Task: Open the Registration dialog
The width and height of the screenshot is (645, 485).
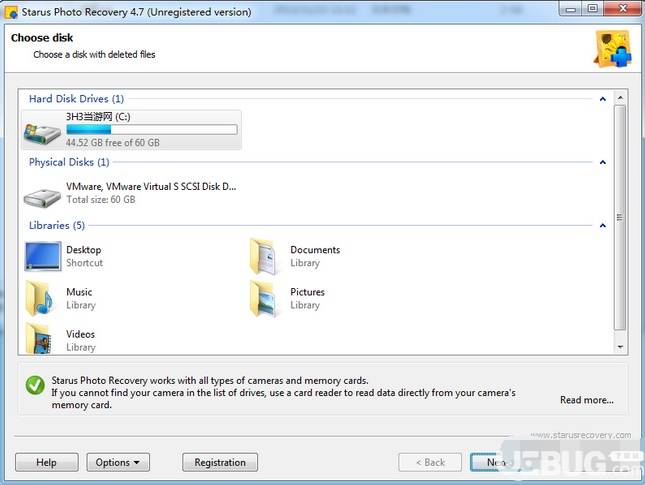Action: (220, 462)
